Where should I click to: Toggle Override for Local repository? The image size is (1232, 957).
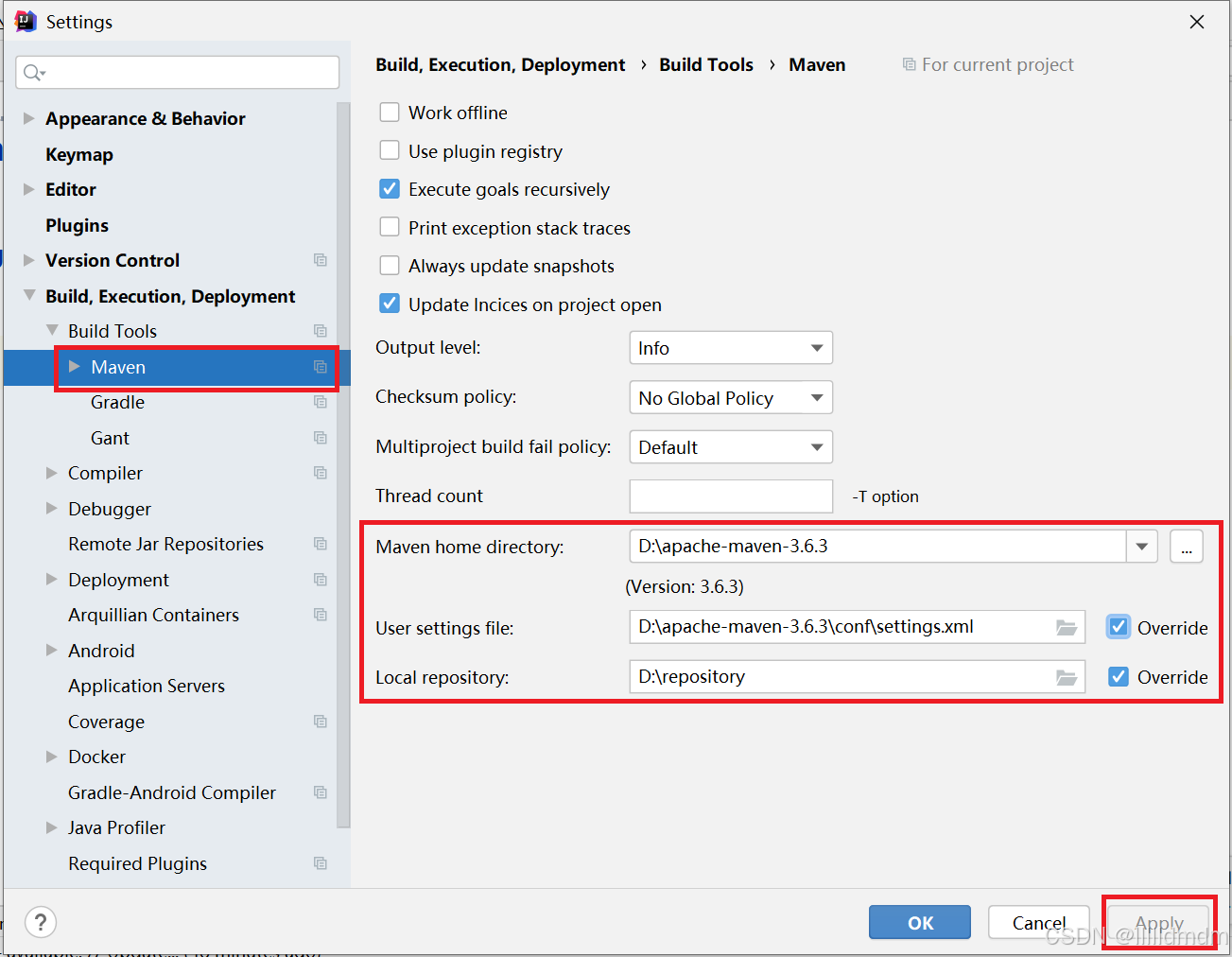(1119, 676)
